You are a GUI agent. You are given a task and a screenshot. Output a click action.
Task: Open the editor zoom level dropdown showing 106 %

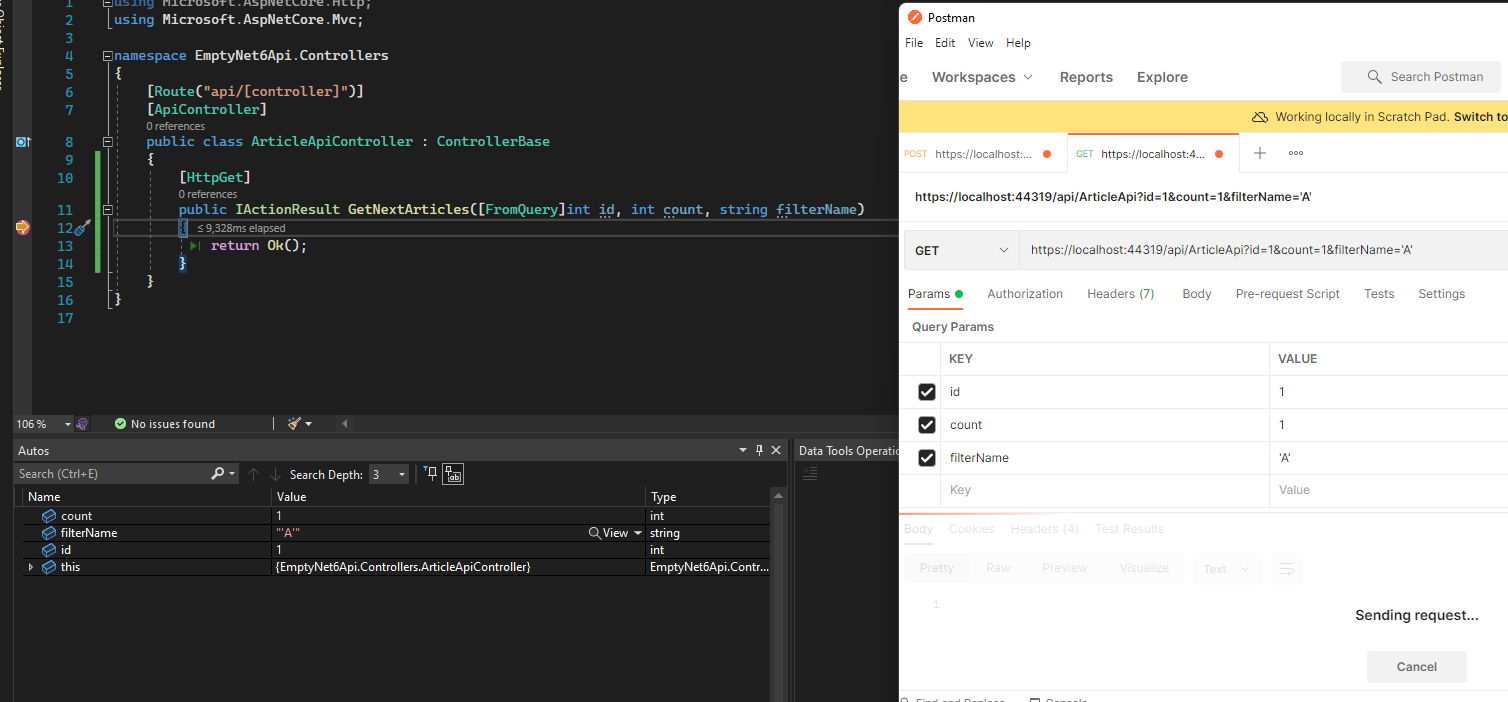[x=44, y=424]
